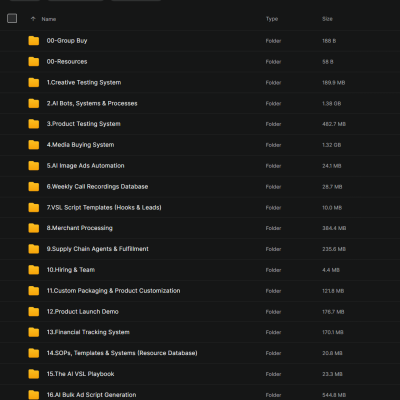Select "7.VSL Script Templates (Hooks & Leads)" name
Viewport: 400px width, 400px height.
tap(104, 207)
